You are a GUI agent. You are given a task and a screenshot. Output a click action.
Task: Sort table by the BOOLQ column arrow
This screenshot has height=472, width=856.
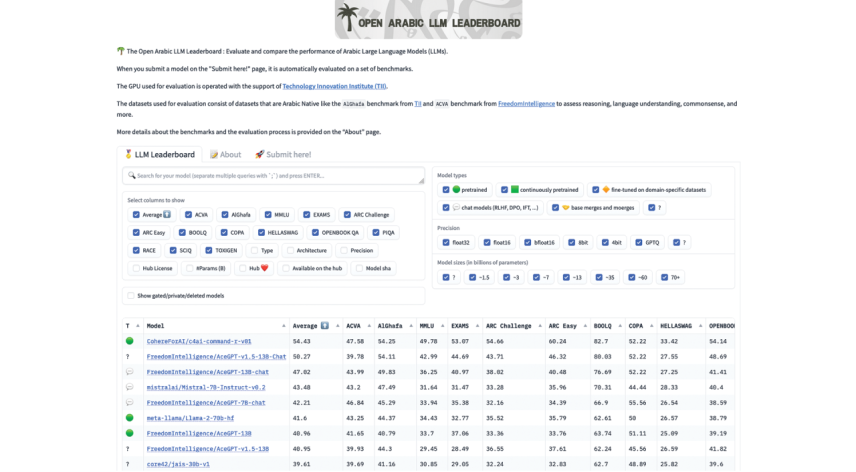point(620,326)
